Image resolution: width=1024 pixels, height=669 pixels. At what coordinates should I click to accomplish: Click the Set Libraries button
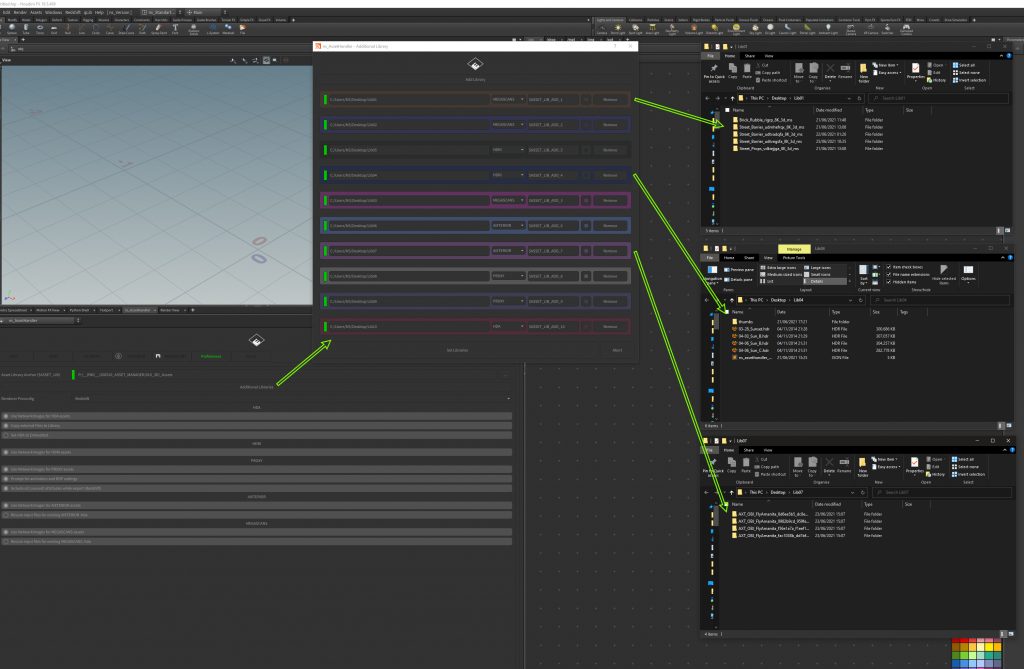click(457, 350)
